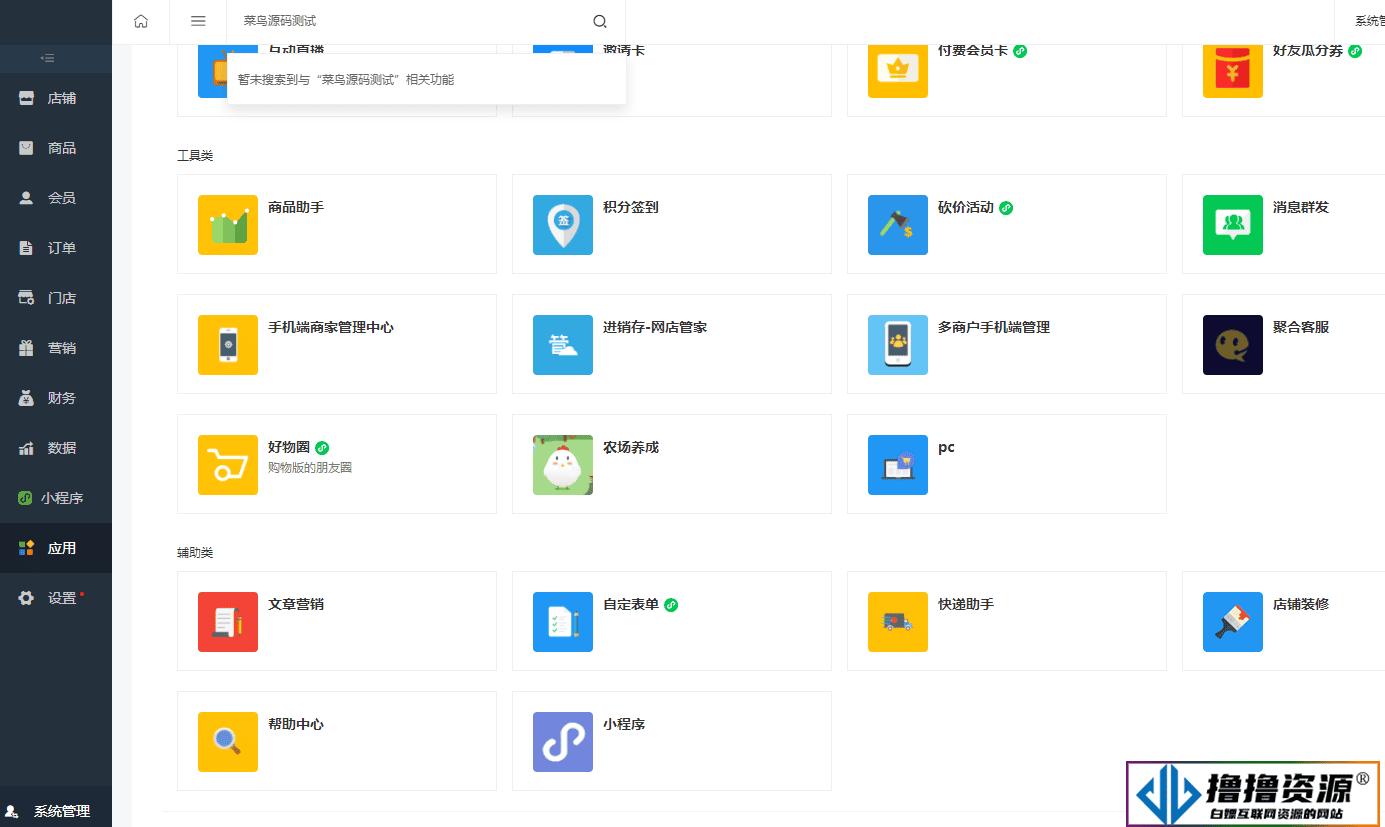Click the search magnifier icon

(x=600, y=21)
